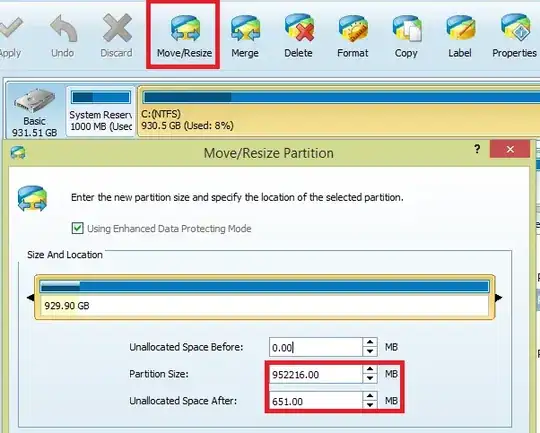The image size is (540, 433).
Task: Click the Undo toolbar icon
Action: 63,28
